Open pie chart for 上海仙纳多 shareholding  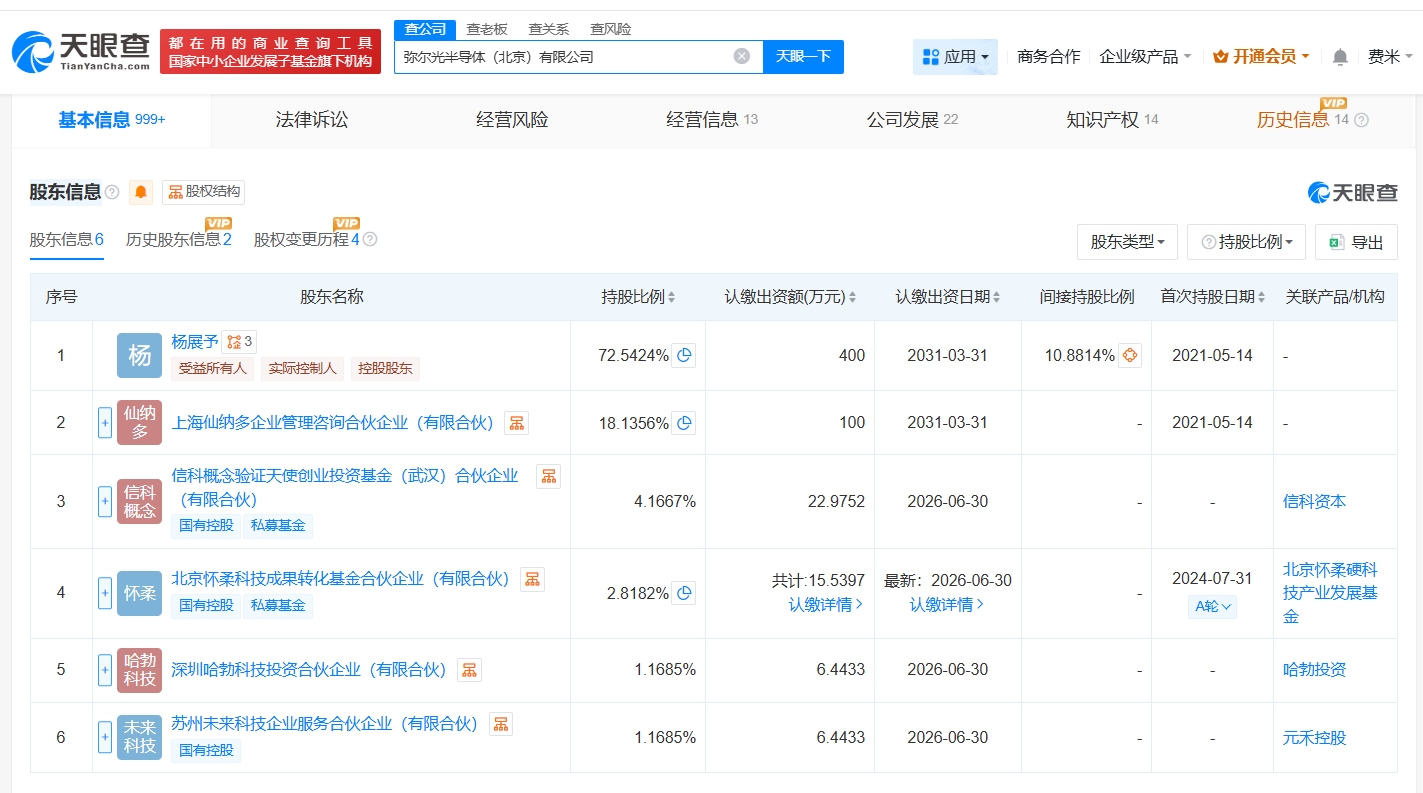[x=684, y=423]
